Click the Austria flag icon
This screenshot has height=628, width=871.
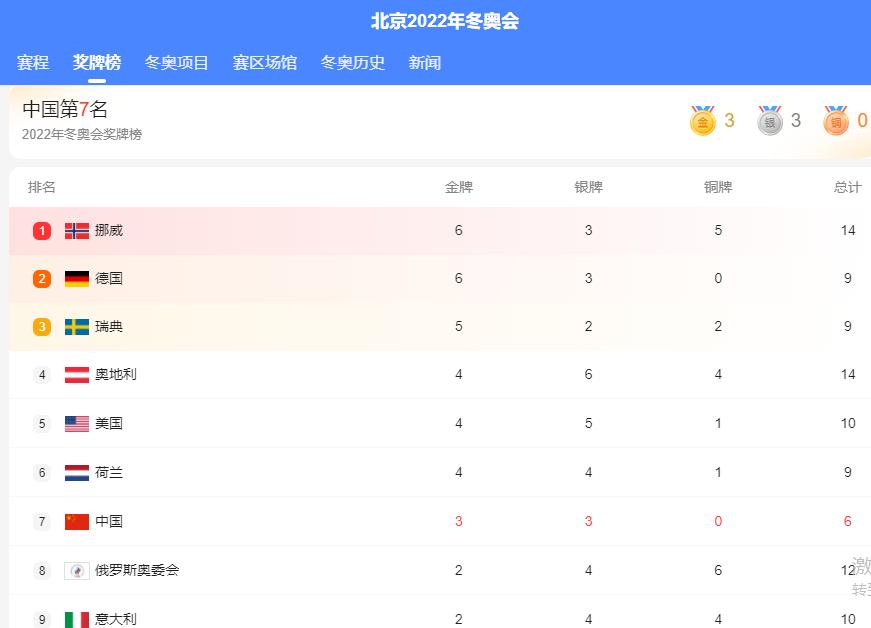tap(76, 375)
